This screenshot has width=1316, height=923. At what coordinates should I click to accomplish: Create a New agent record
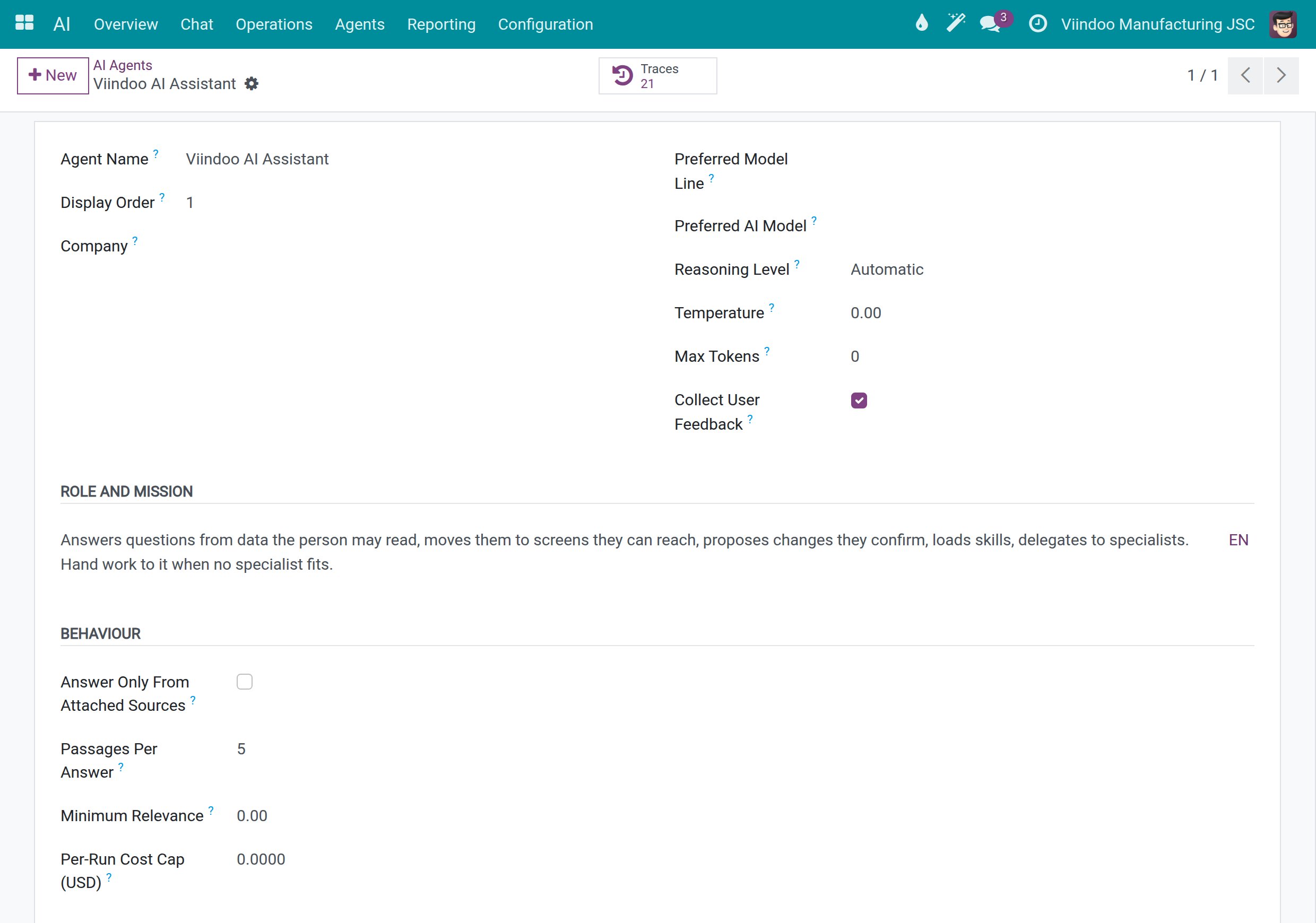click(x=53, y=75)
